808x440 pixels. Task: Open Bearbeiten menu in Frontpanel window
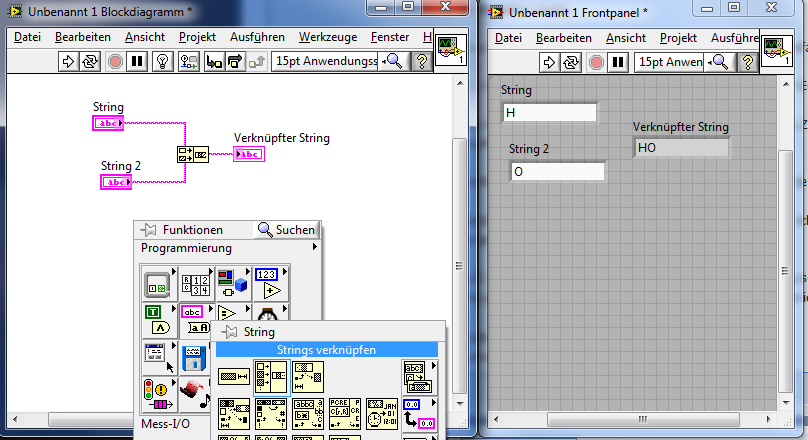[563, 38]
